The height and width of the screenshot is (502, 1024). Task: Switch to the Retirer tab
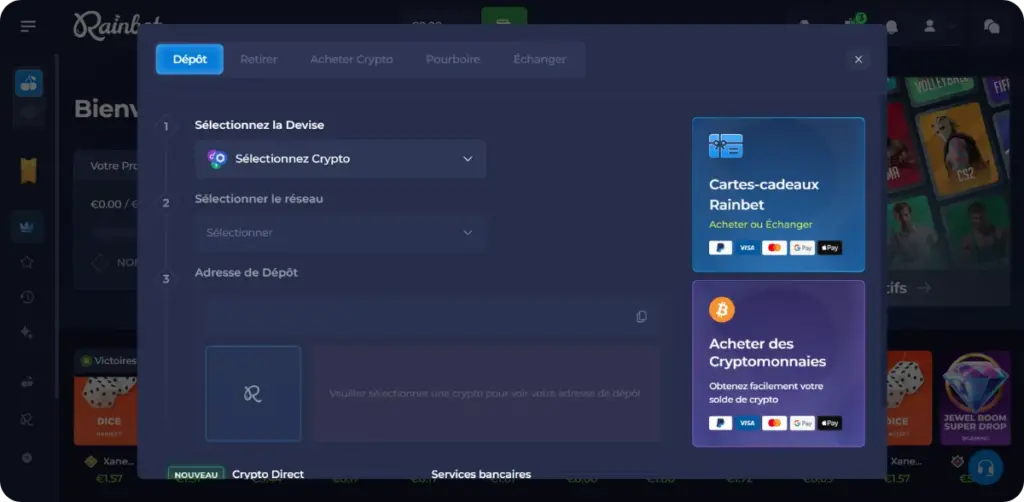click(x=259, y=59)
